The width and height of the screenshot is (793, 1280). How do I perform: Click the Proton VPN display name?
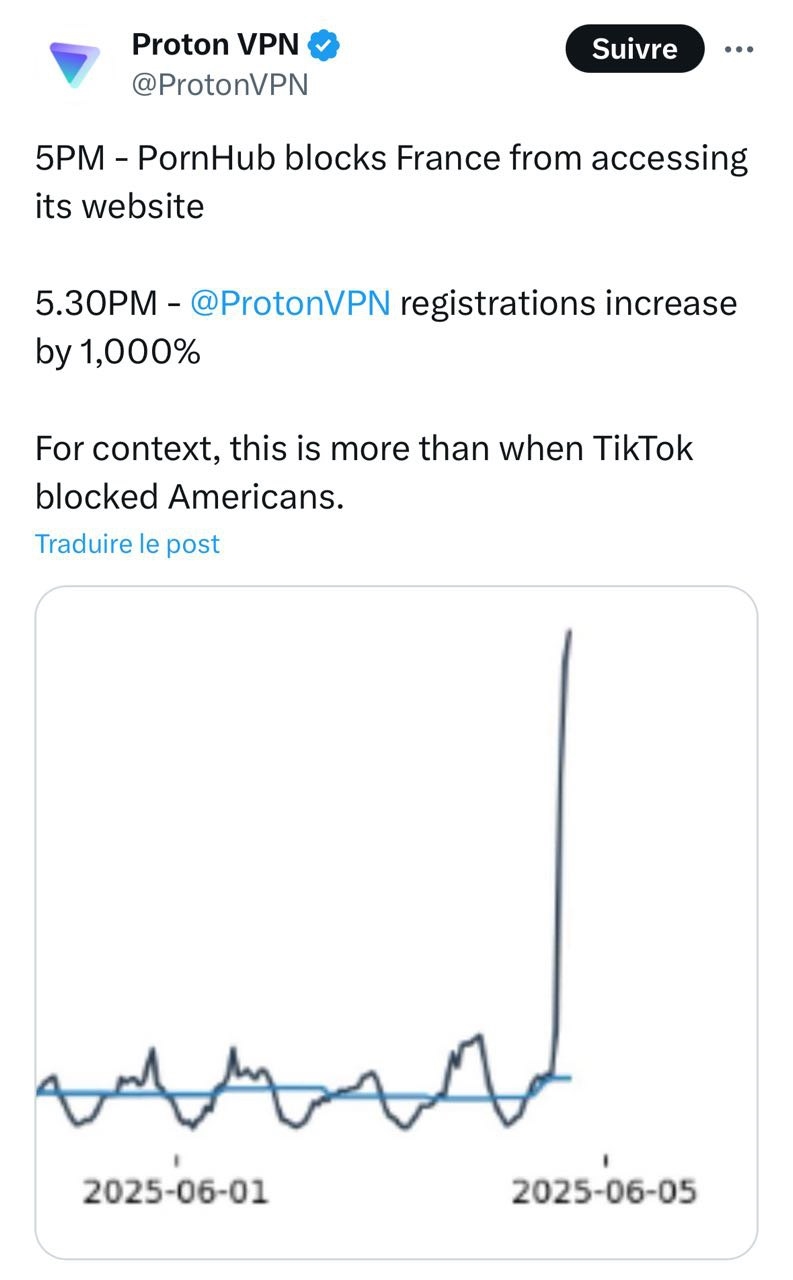point(215,44)
